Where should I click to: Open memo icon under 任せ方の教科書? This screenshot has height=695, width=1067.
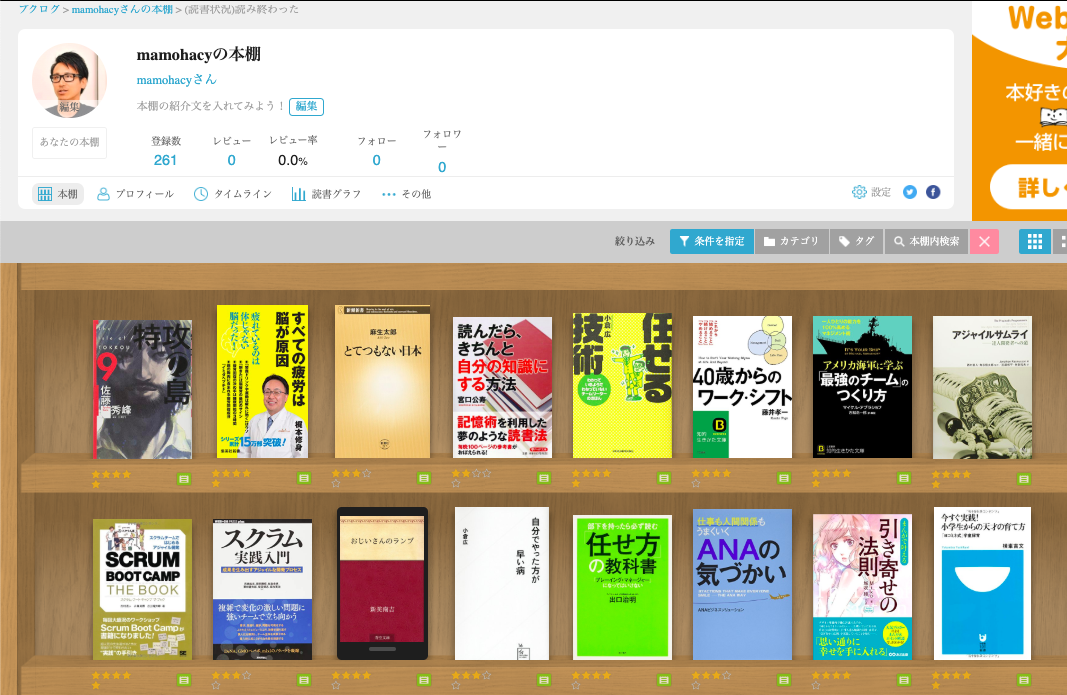pyautogui.click(x=663, y=680)
